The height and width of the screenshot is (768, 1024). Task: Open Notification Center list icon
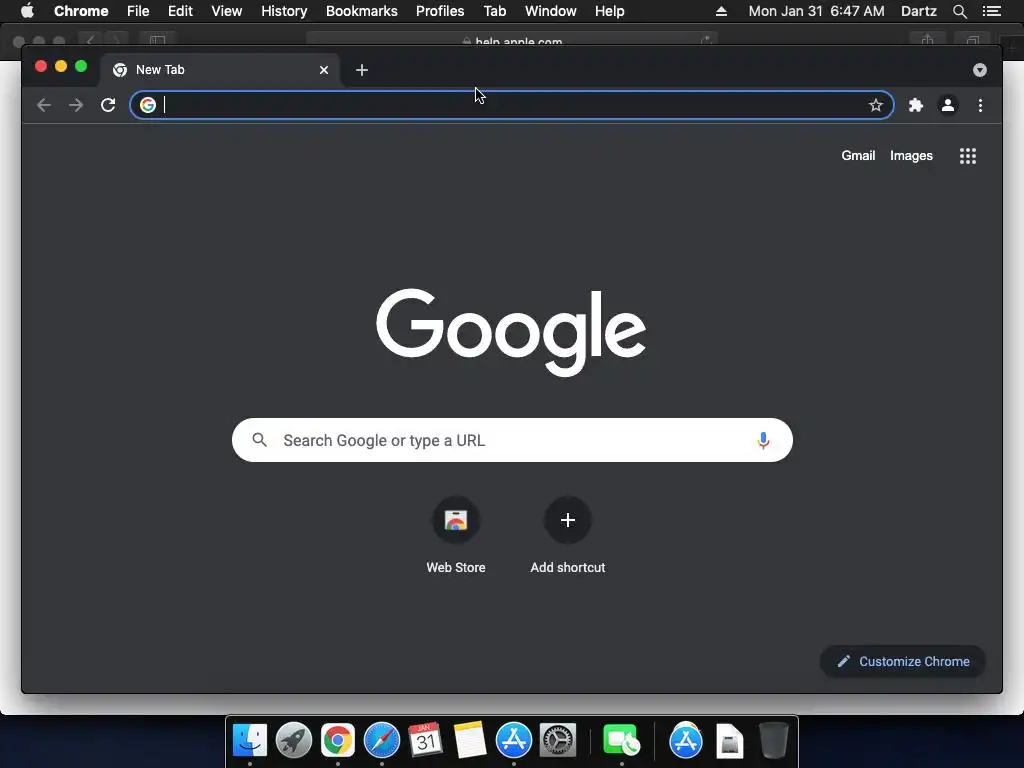[991, 11]
